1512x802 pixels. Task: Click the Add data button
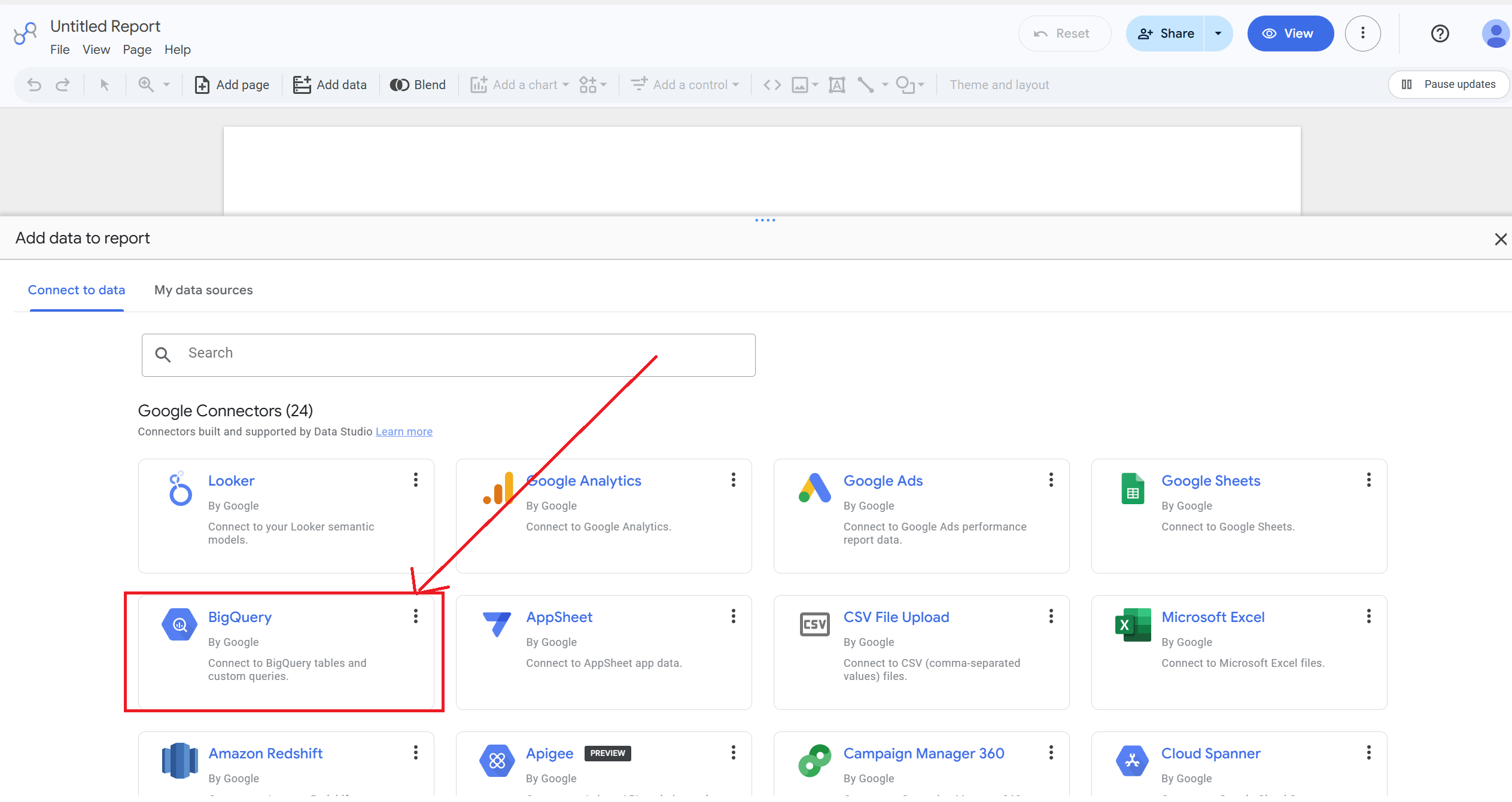(330, 85)
